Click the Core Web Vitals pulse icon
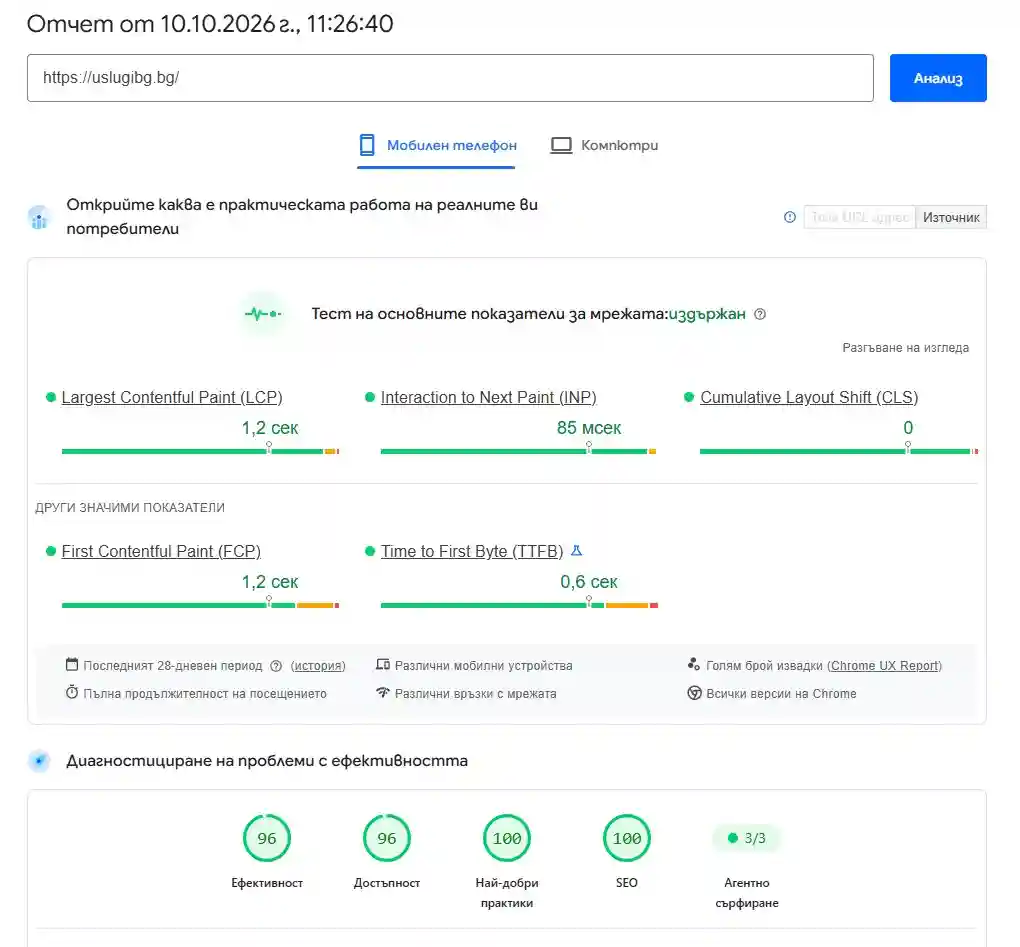The height and width of the screenshot is (947, 1020). pyautogui.click(x=263, y=314)
